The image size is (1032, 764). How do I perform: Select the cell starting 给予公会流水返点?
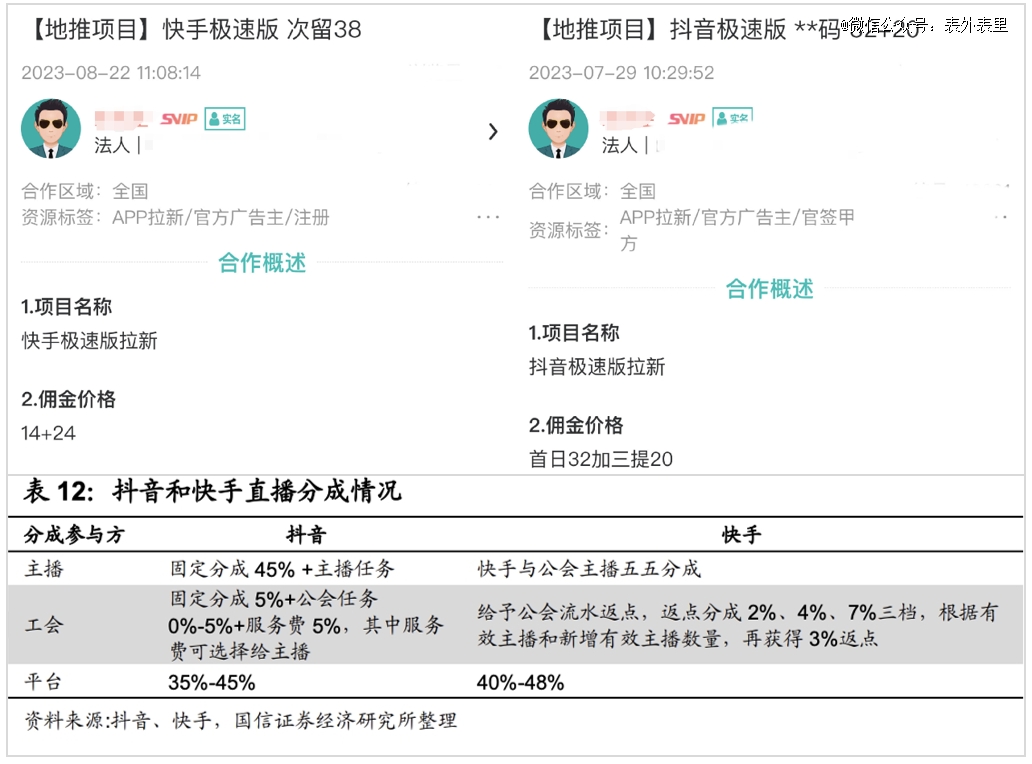tap(738, 625)
